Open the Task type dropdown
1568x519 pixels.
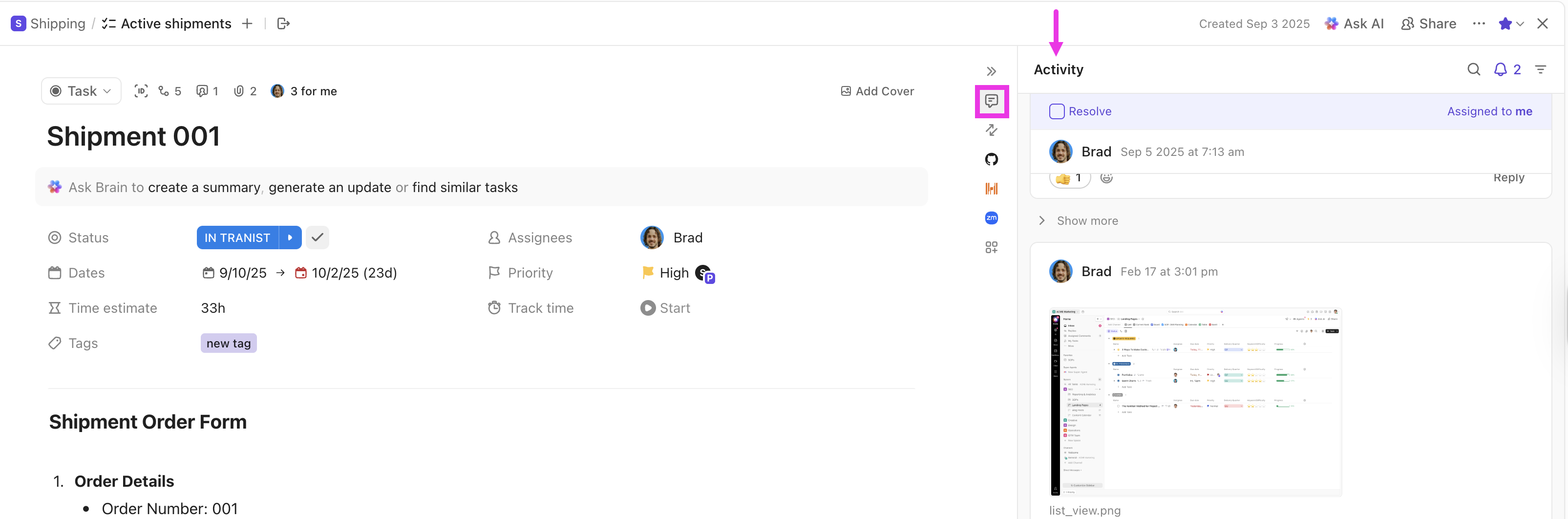click(81, 91)
